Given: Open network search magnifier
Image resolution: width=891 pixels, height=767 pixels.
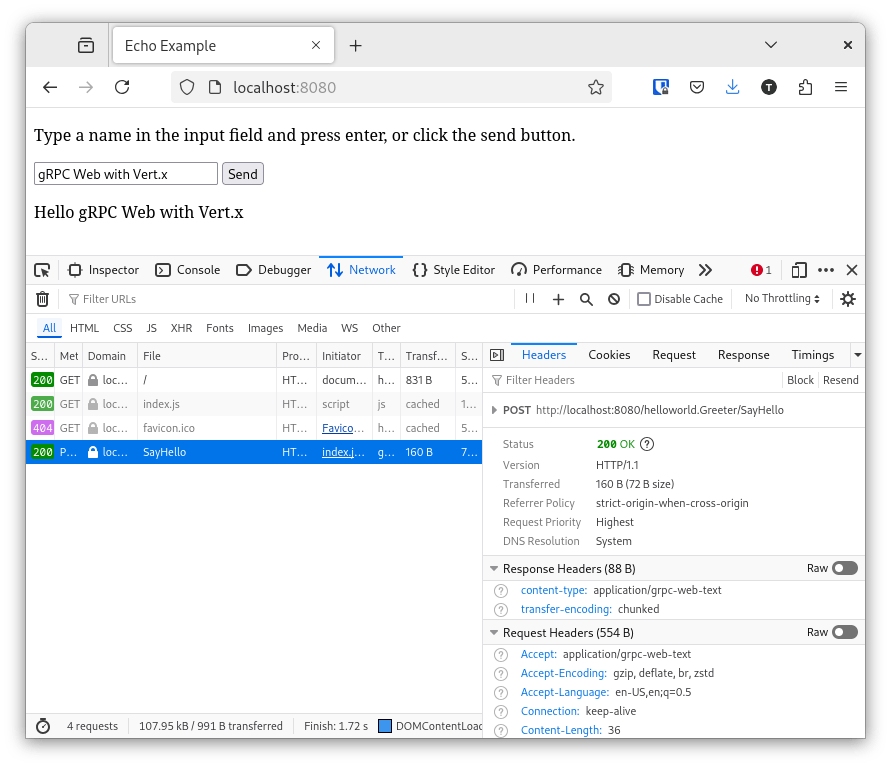Looking at the screenshot, I should coord(586,299).
